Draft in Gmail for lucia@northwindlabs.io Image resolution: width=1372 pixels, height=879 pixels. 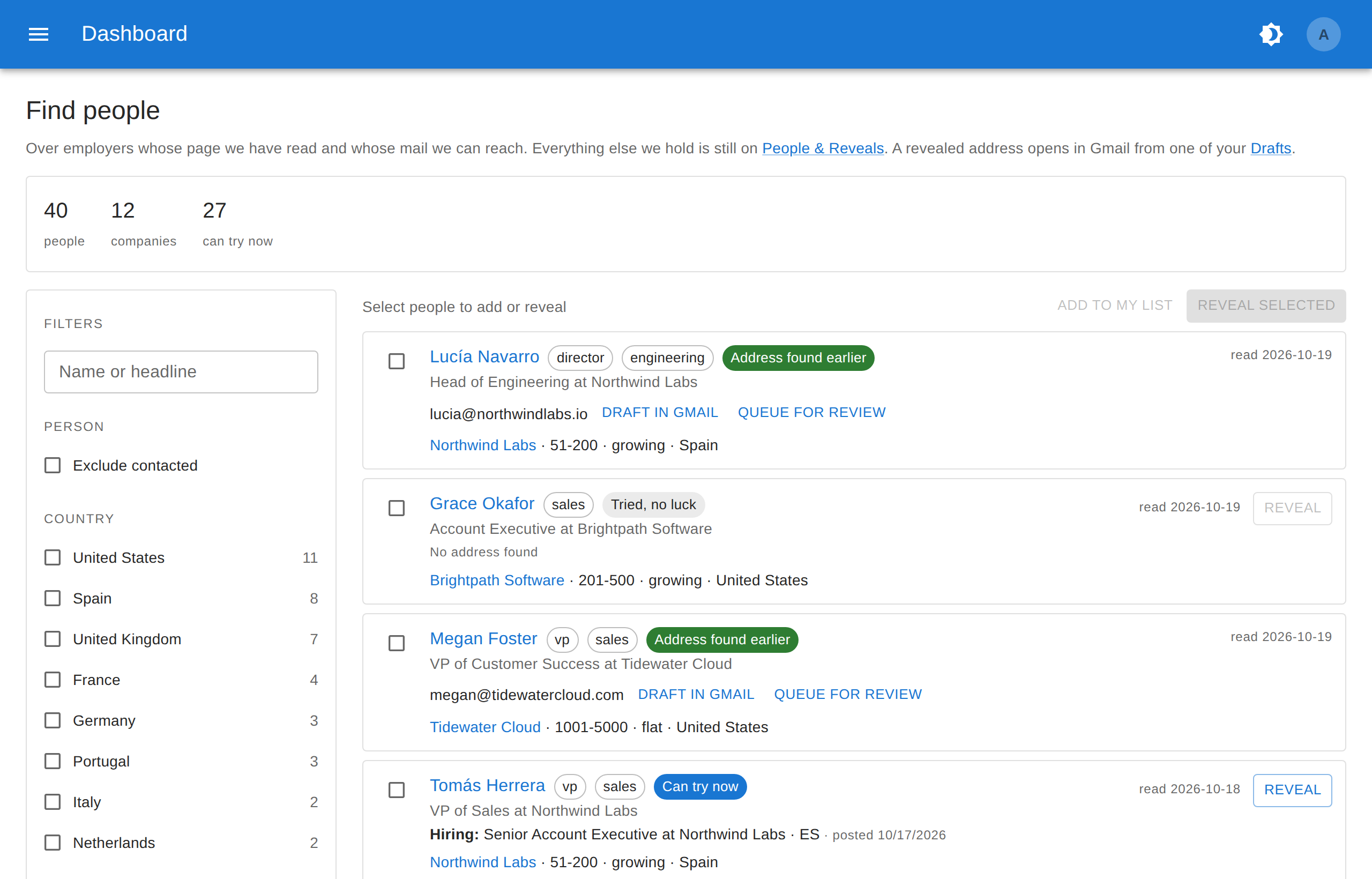659,412
